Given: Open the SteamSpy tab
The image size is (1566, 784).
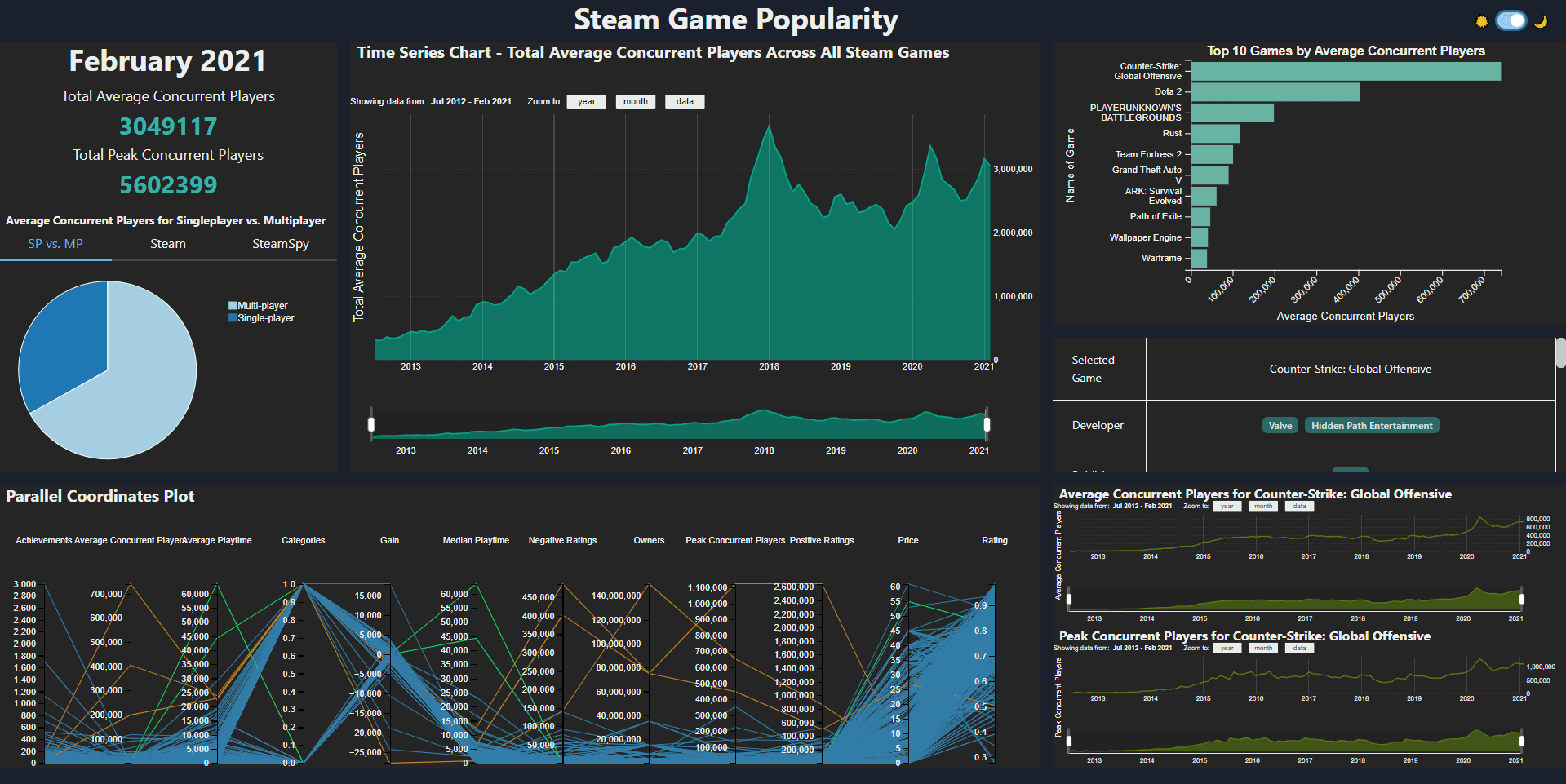Looking at the screenshot, I should click(x=281, y=244).
